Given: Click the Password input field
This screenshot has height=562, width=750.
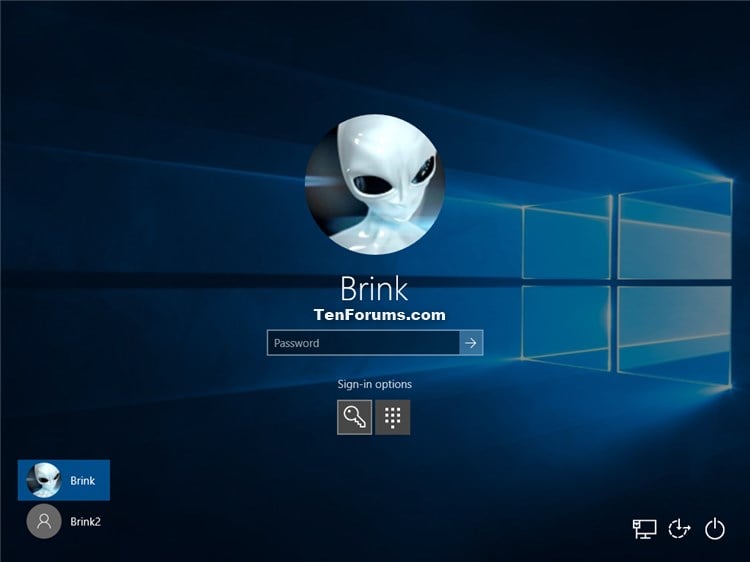Looking at the screenshot, I should click(x=364, y=342).
